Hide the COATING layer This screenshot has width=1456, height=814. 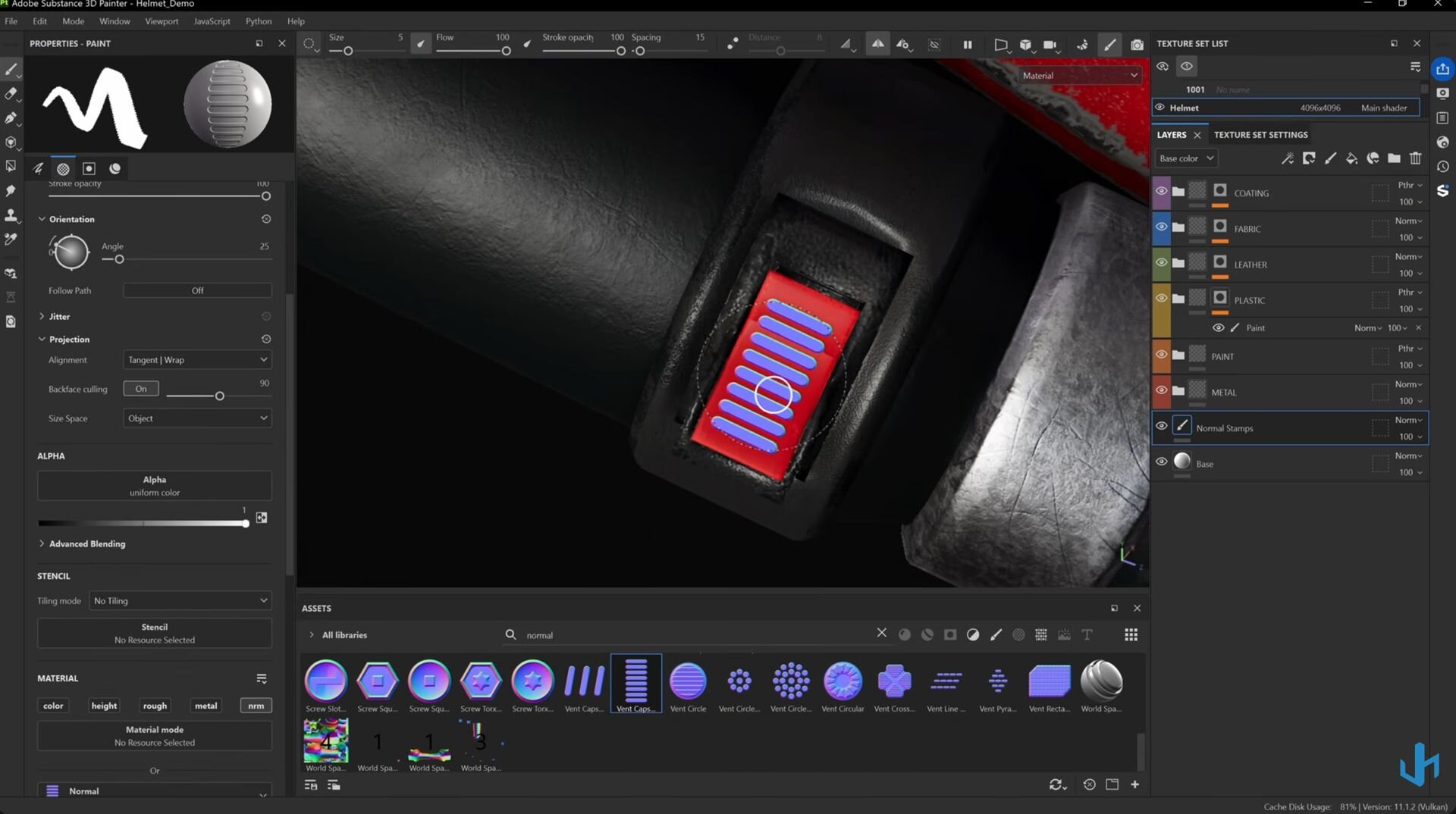(x=1161, y=191)
